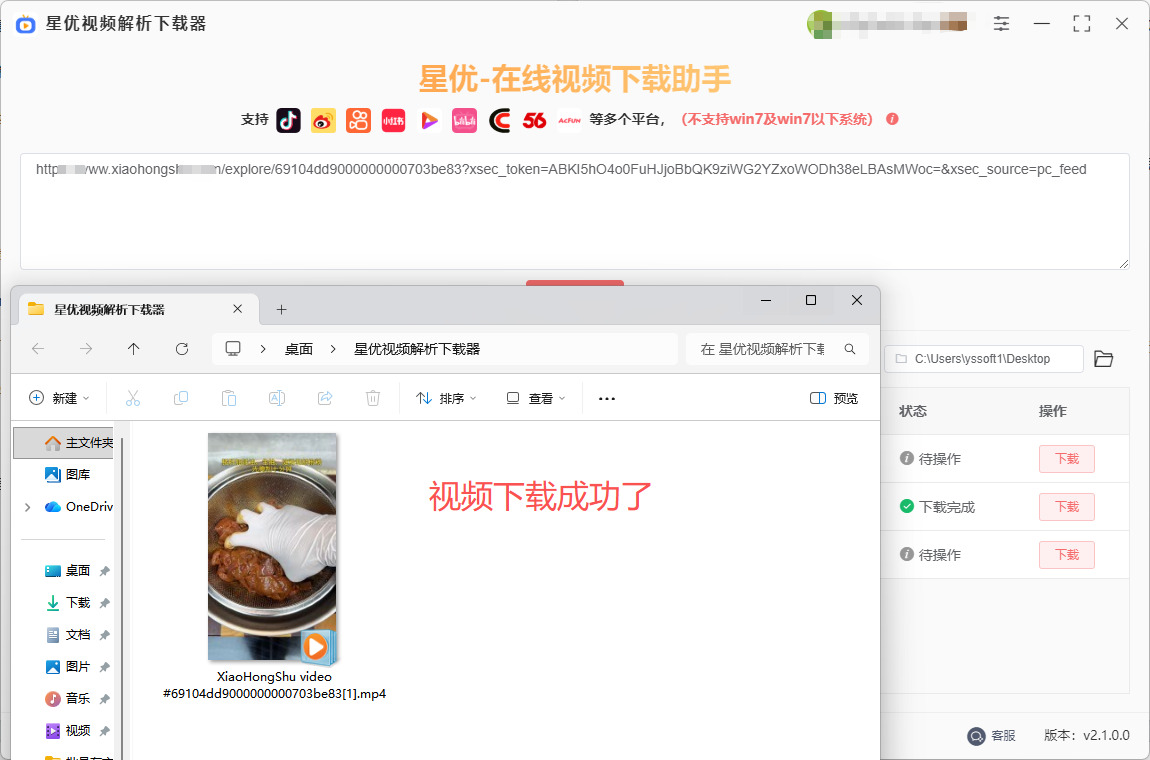Click the Copy icon in Explorer toolbar
Screen dimensions: 1150x760
[x=180, y=398]
